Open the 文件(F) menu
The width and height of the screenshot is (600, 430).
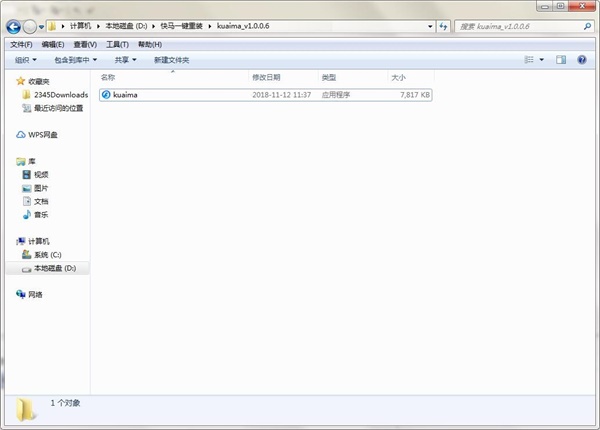pyautogui.click(x=21, y=45)
